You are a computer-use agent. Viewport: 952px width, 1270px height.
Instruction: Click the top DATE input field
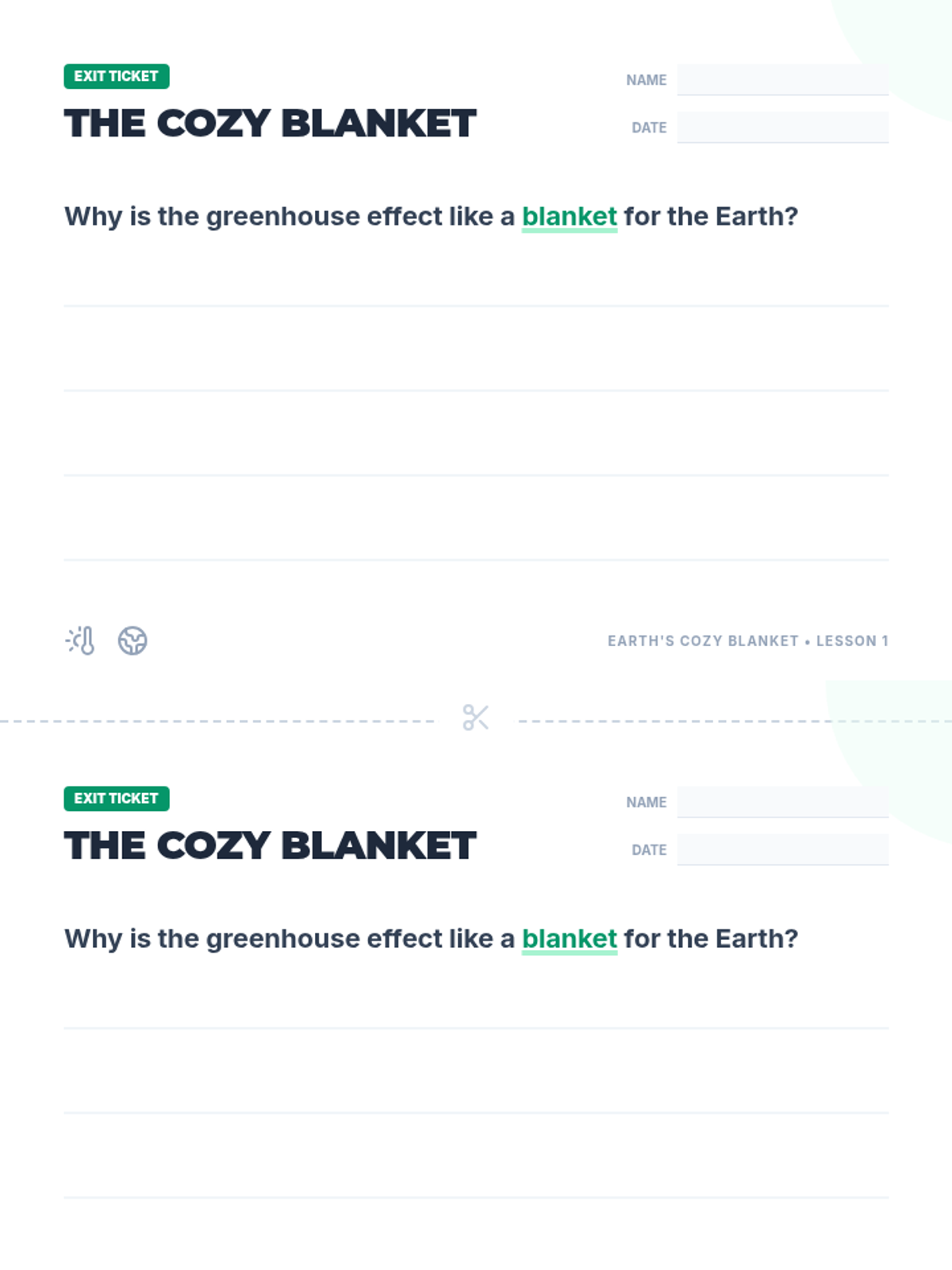pyautogui.click(x=783, y=127)
